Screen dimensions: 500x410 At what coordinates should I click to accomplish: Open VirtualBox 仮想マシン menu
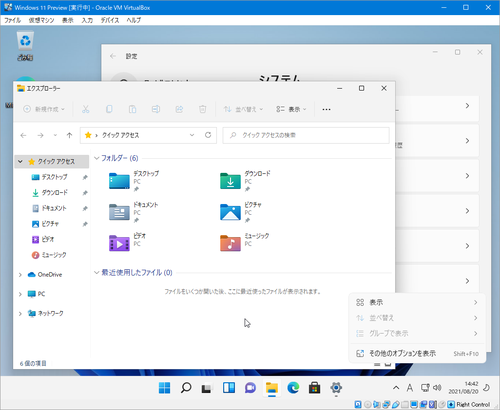coord(41,20)
